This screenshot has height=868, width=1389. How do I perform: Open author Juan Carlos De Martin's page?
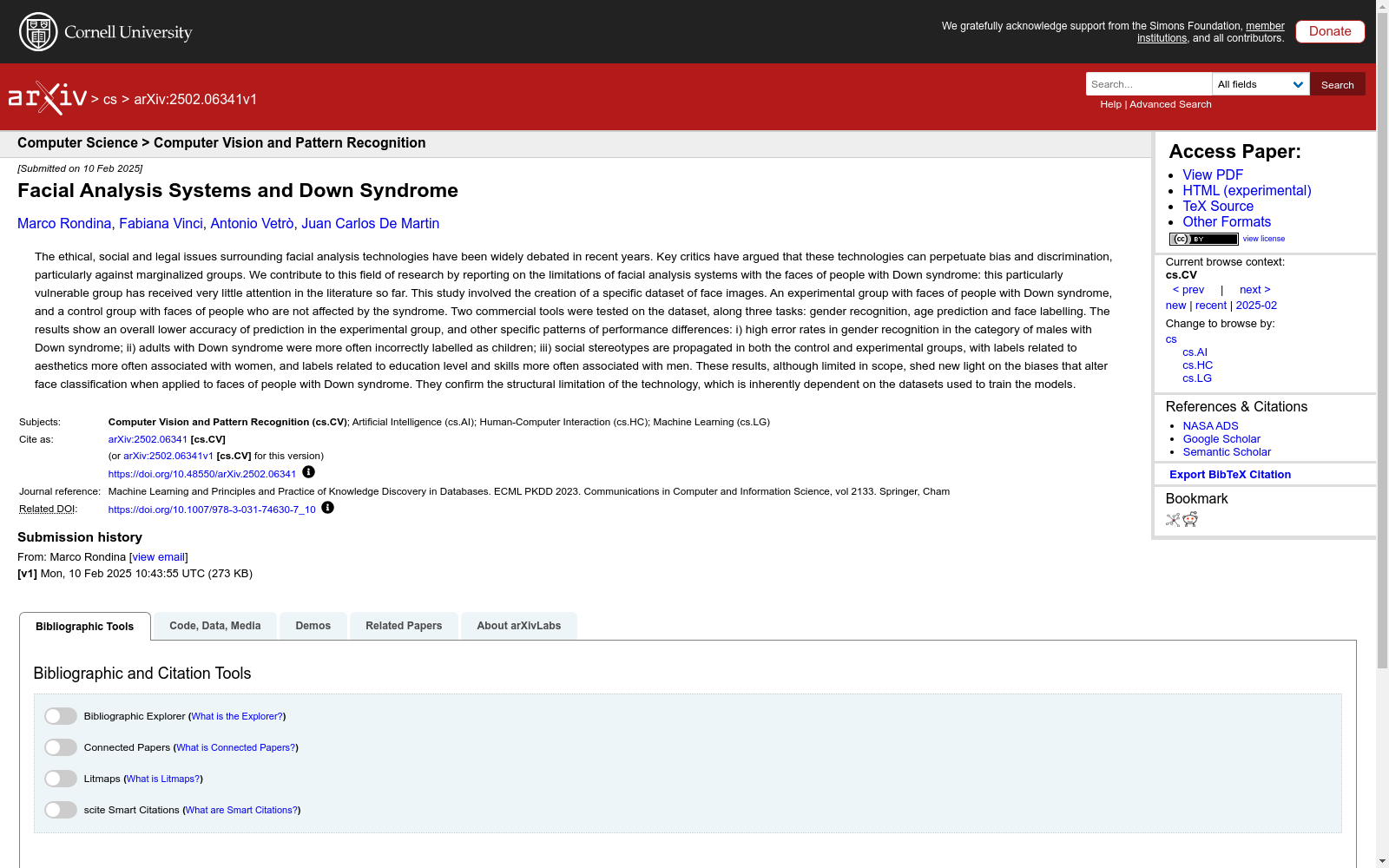click(x=371, y=224)
